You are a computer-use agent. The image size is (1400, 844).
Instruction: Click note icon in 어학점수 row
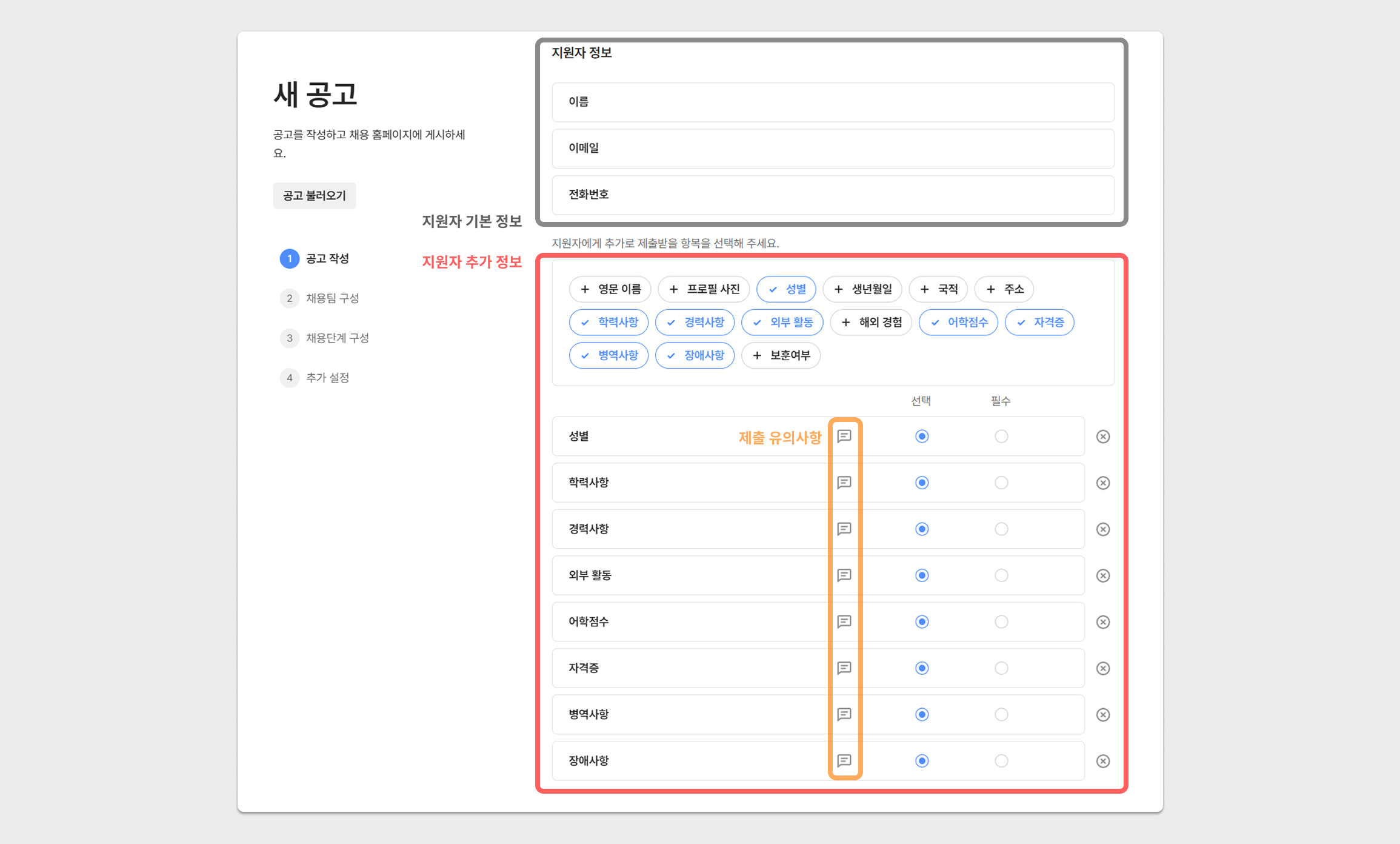coord(844,621)
